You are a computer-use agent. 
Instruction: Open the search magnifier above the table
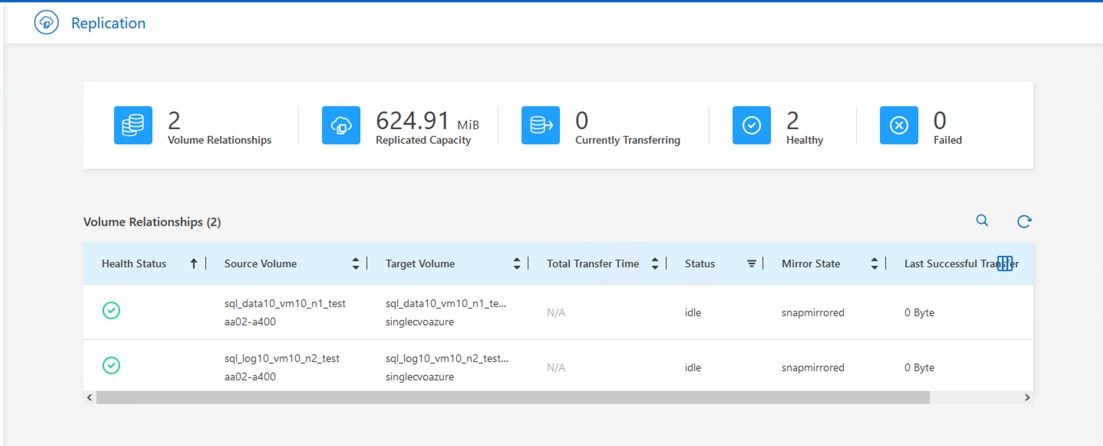click(x=982, y=221)
